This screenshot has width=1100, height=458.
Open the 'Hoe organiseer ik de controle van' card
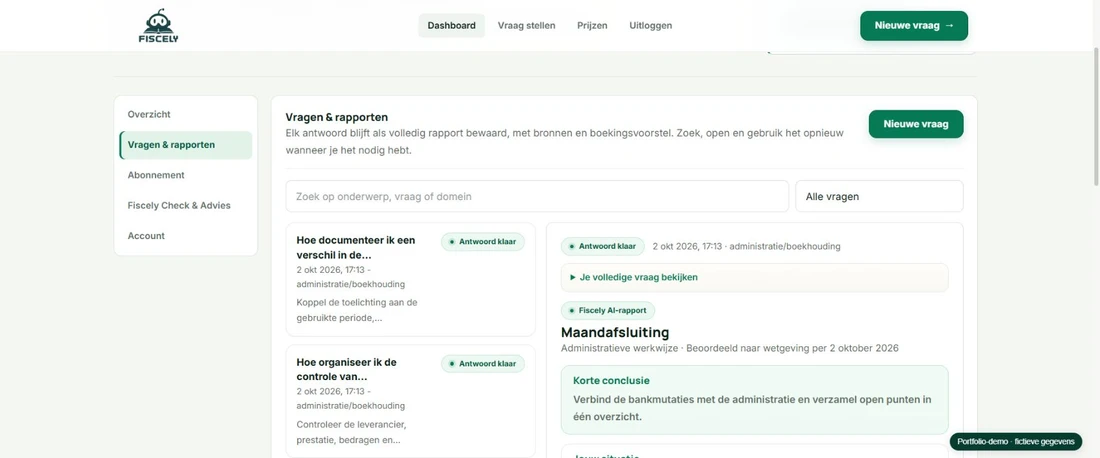[410, 401]
